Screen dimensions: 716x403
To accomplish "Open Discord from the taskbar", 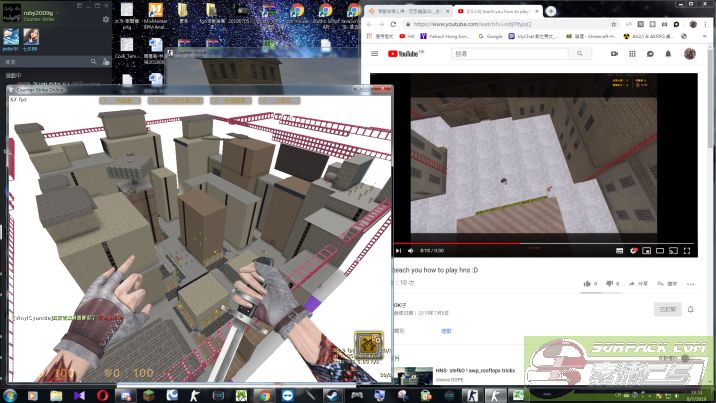I will click(x=126, y=395).
